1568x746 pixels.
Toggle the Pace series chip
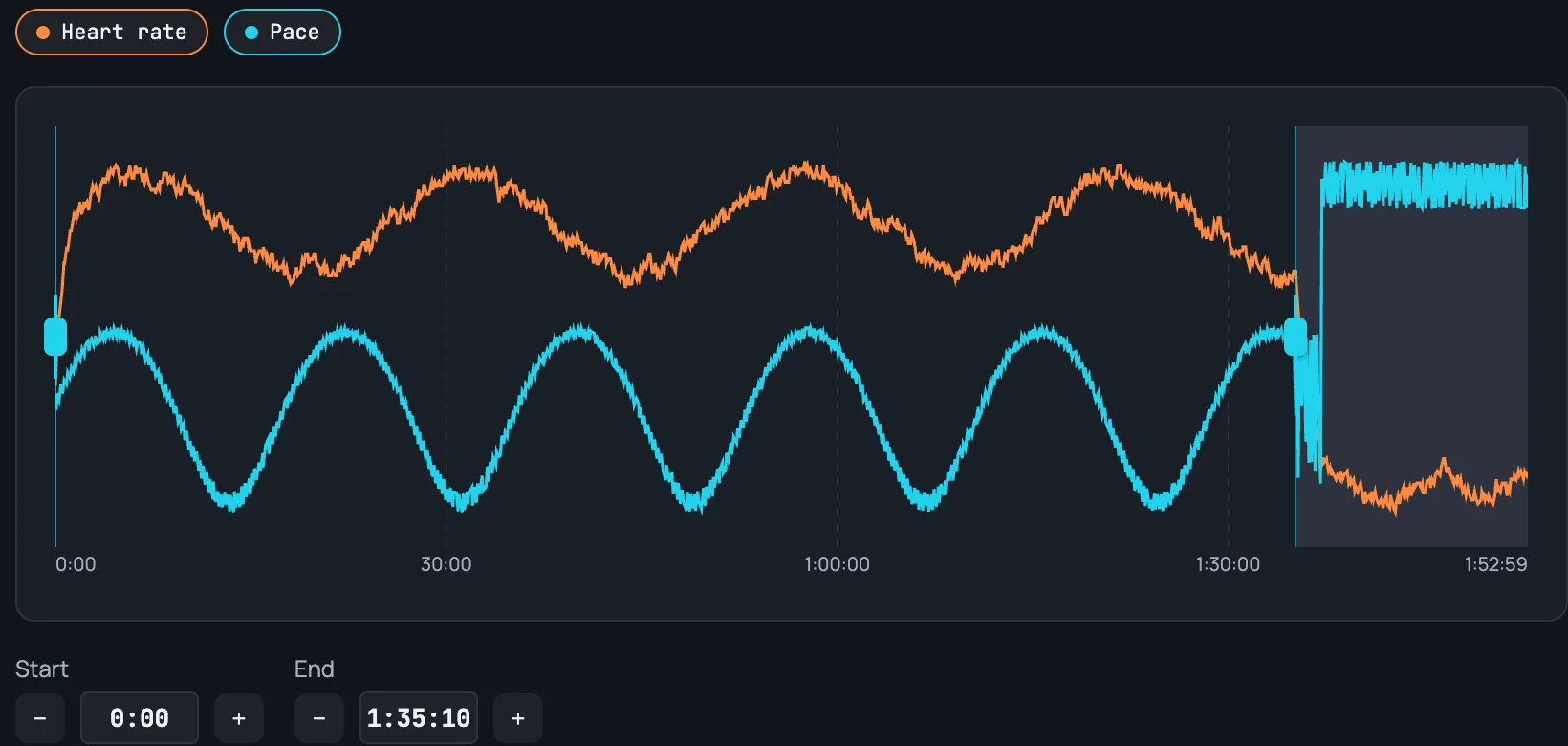[x=282, y=33]
